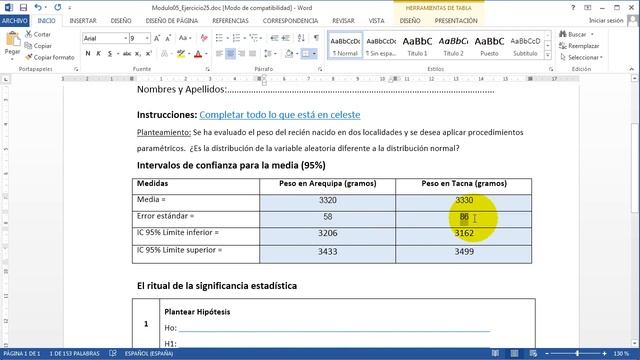The height and width of the screenshot is (360, 640).
Task: Shrink font size with the smaller A button
Action: point(168,38)
